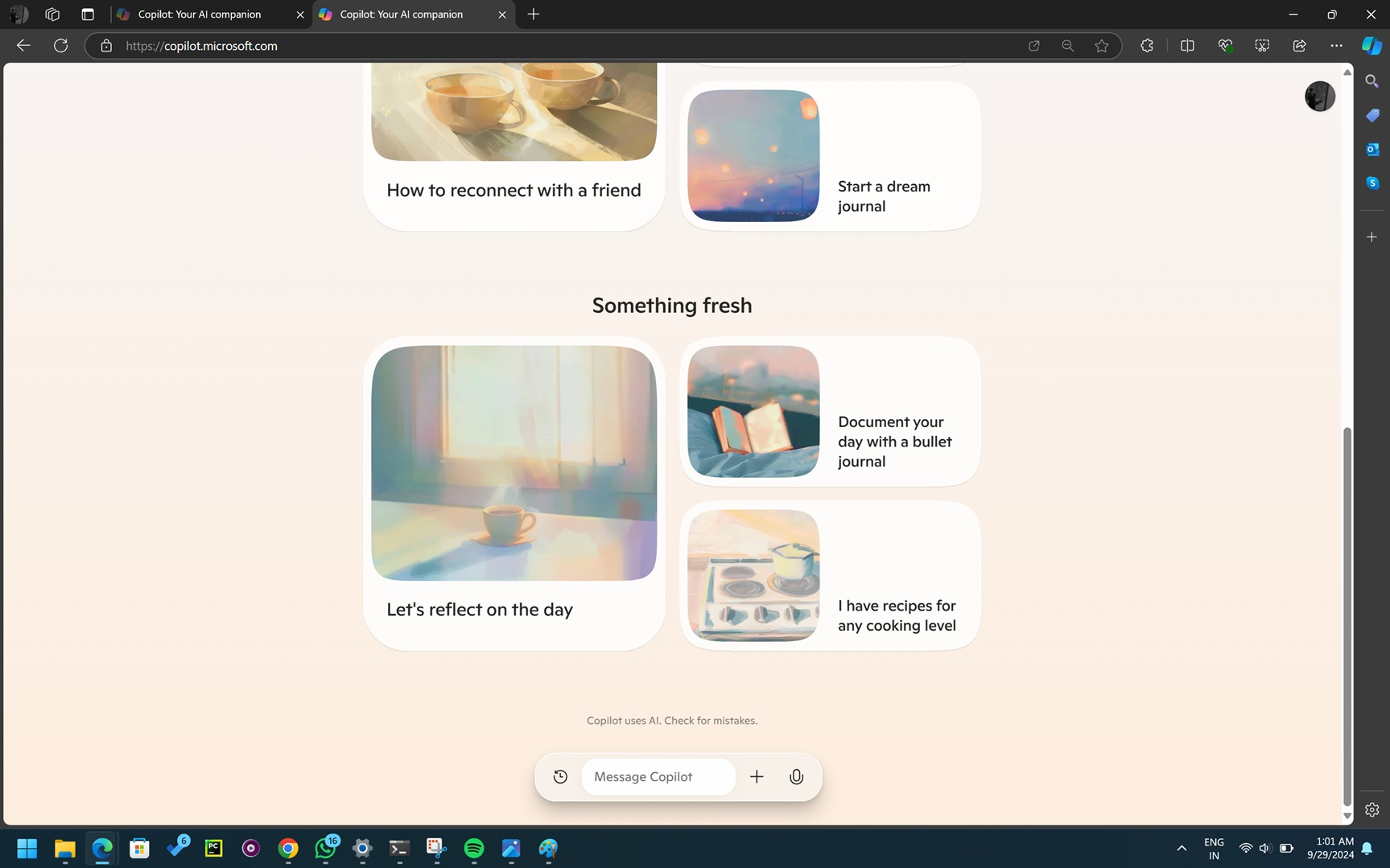Show hidden system tray icons

point(1182,848)
